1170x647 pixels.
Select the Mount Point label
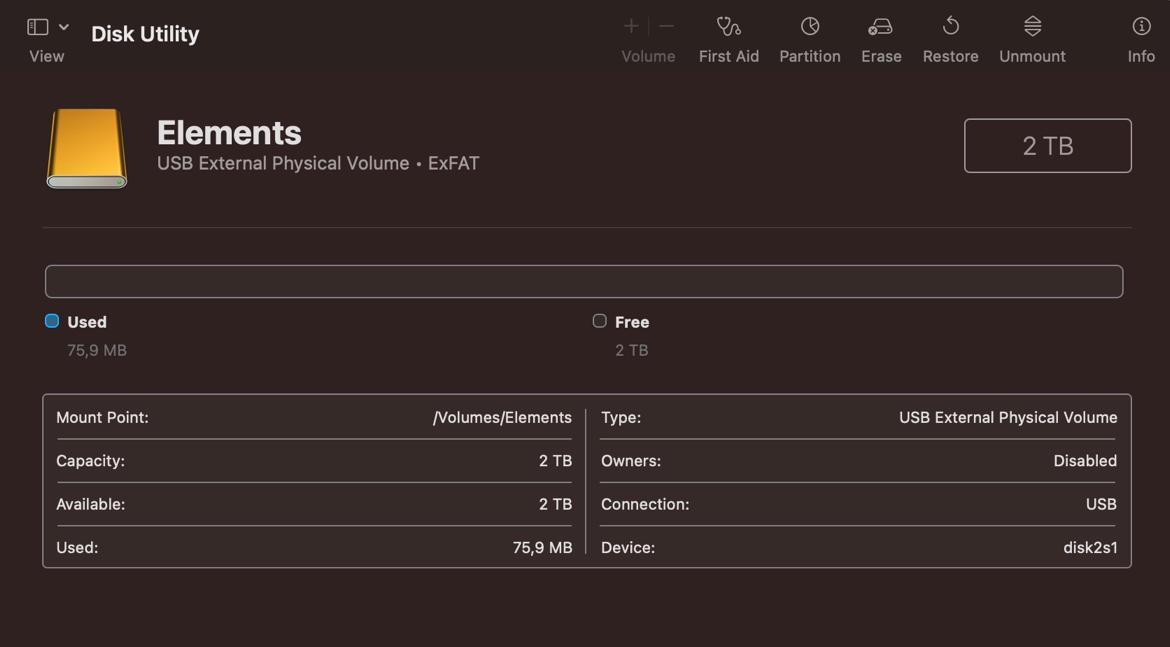click(x=102, y=417)
